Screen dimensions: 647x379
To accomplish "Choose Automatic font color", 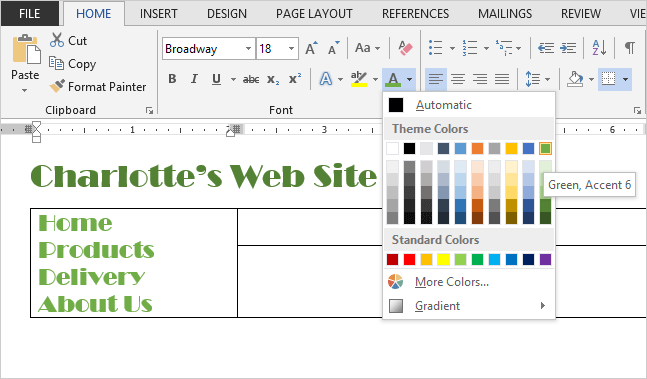I will (x=469, y=105).
